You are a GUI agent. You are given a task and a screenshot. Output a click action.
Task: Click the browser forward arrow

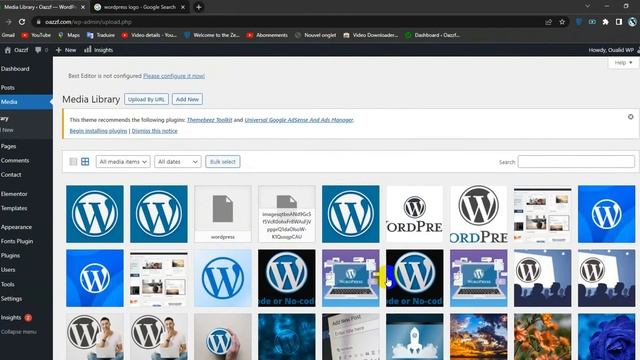pyautogui.click(x=9, y=22)
